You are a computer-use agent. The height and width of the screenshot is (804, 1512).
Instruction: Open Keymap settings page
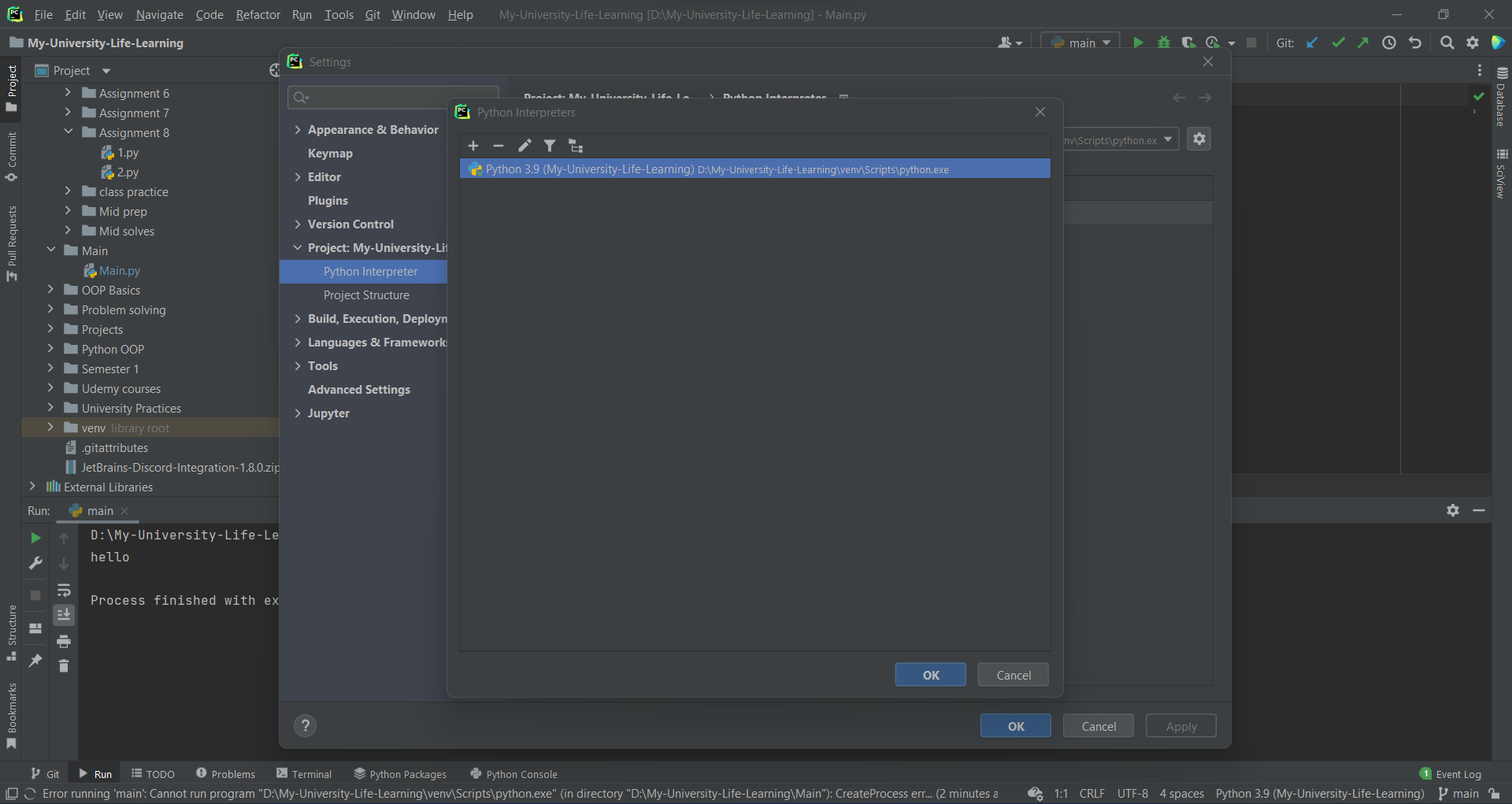(x=330, y=154)
